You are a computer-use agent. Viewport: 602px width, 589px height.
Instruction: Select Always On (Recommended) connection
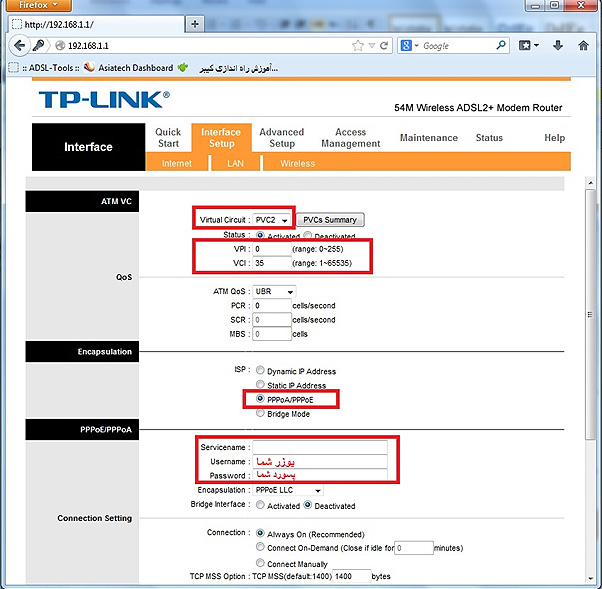(260, 533)
